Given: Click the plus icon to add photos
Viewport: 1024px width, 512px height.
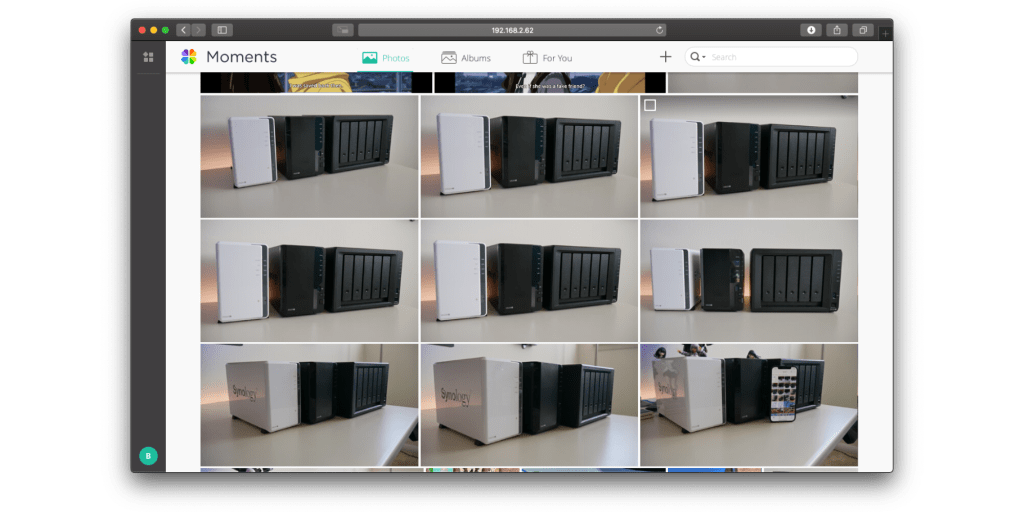Looking at the screenshot, I should [x=665, y=57].
